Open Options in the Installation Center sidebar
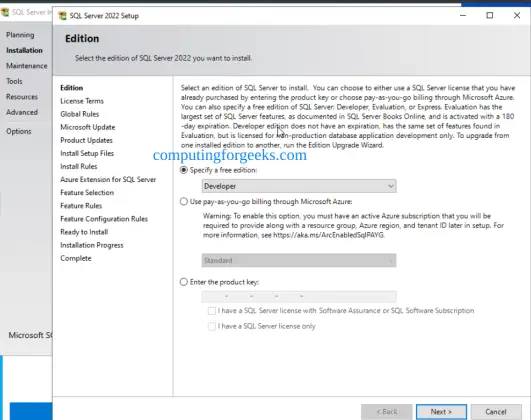 pos(19,131)
